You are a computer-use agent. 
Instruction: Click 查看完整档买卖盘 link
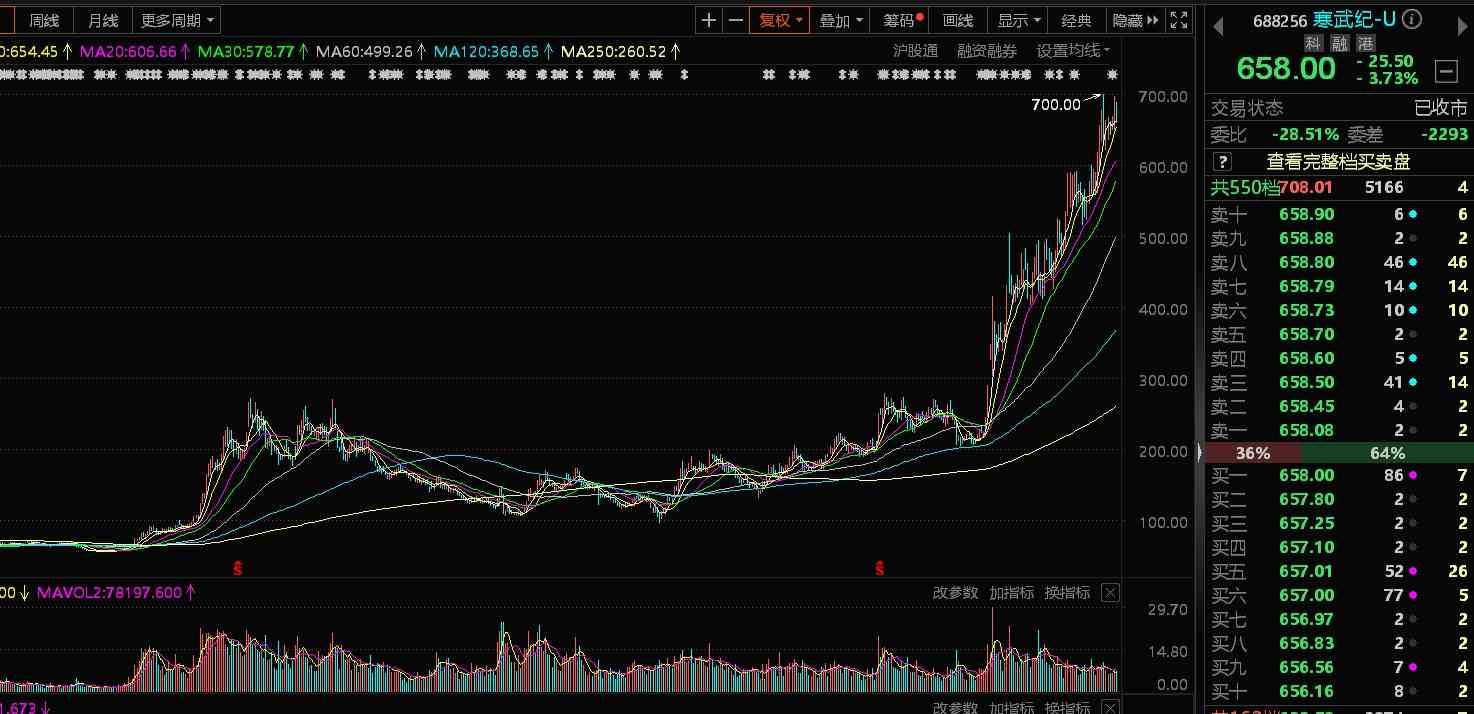(1338, 161)
